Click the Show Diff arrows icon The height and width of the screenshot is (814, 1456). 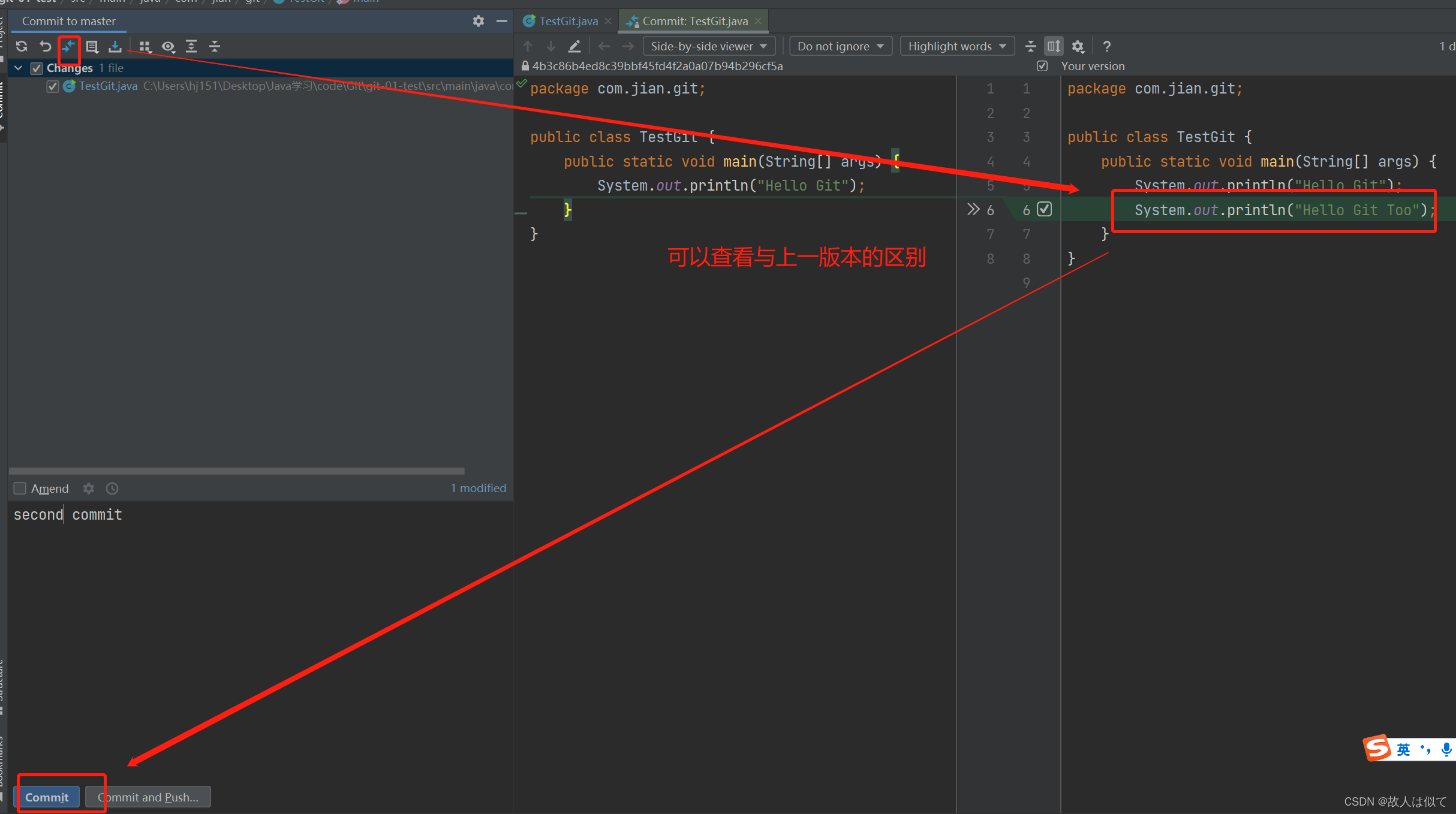click(68, 46)
